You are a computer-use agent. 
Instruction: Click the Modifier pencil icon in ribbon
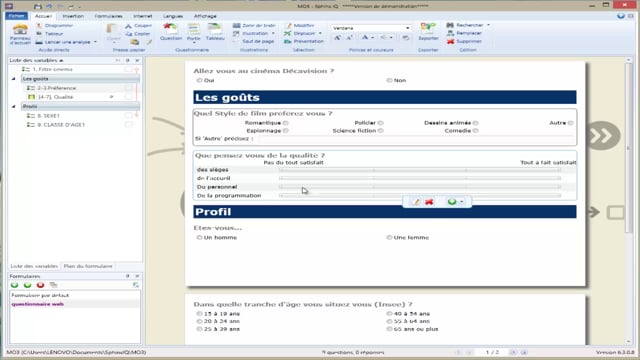[x=288, y=25]
